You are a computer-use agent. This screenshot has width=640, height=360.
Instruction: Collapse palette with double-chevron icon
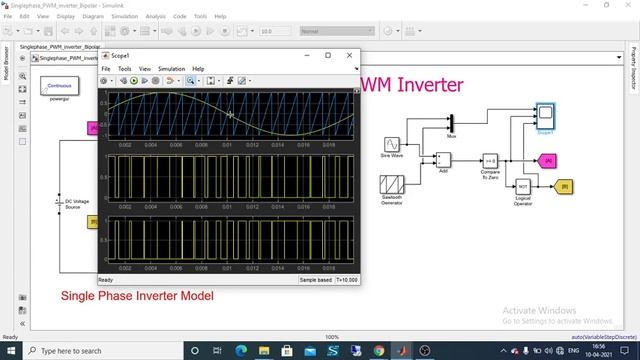(x=22, y=324)
